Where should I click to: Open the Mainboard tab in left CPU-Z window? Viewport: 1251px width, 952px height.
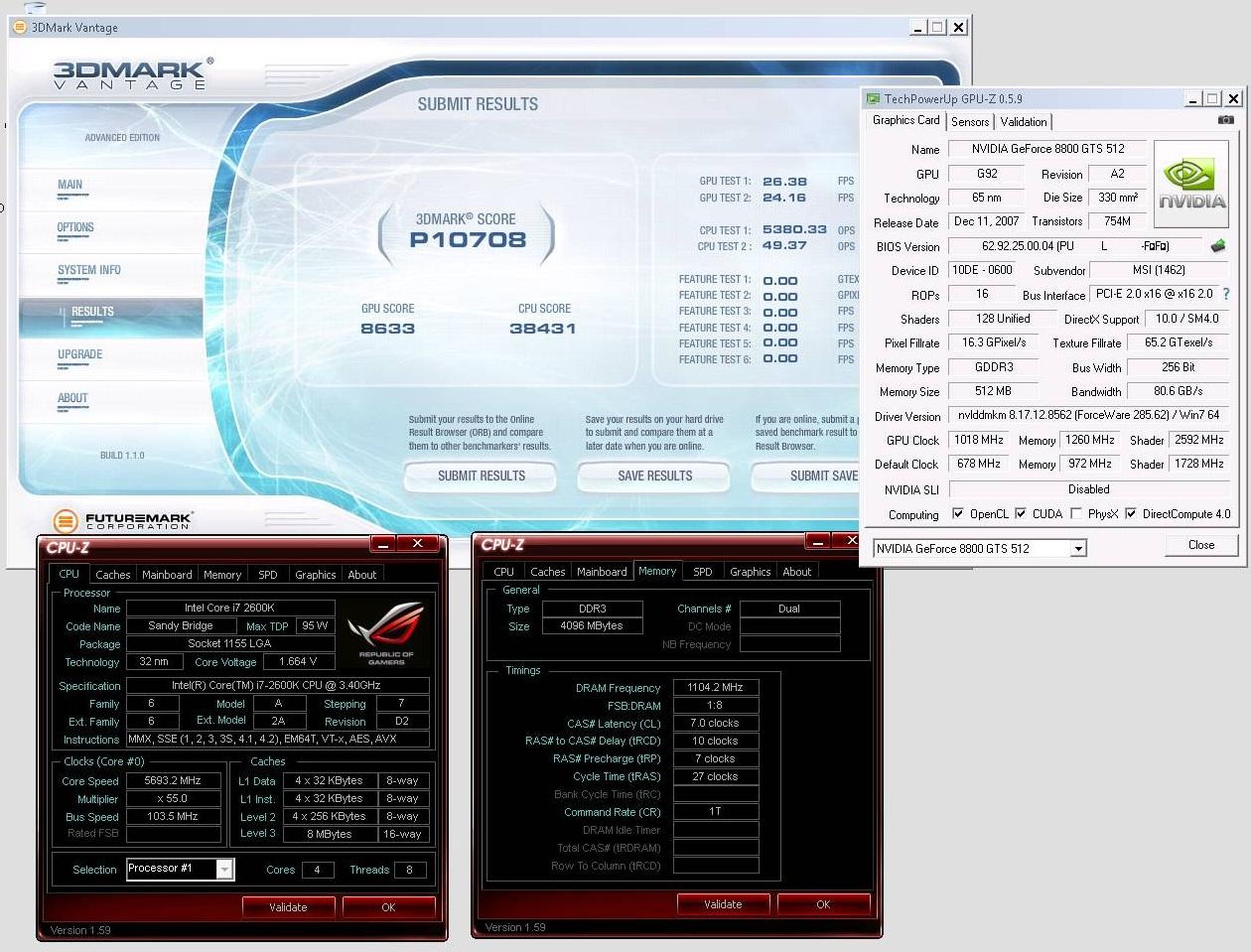[x=167, y=574]
